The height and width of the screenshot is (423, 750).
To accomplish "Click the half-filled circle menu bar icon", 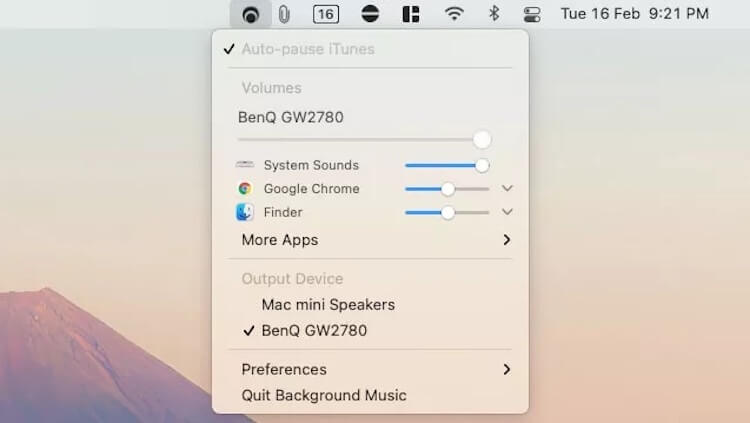I will [370, 13].
